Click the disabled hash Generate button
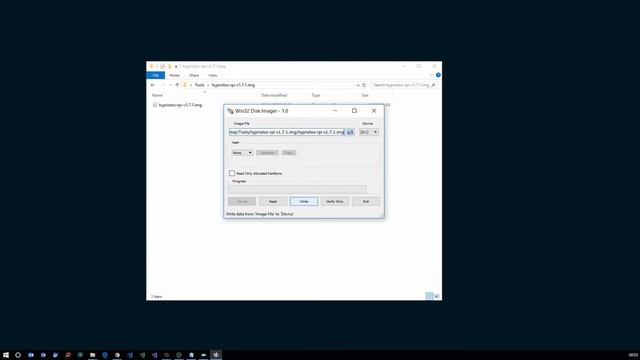 267,153
